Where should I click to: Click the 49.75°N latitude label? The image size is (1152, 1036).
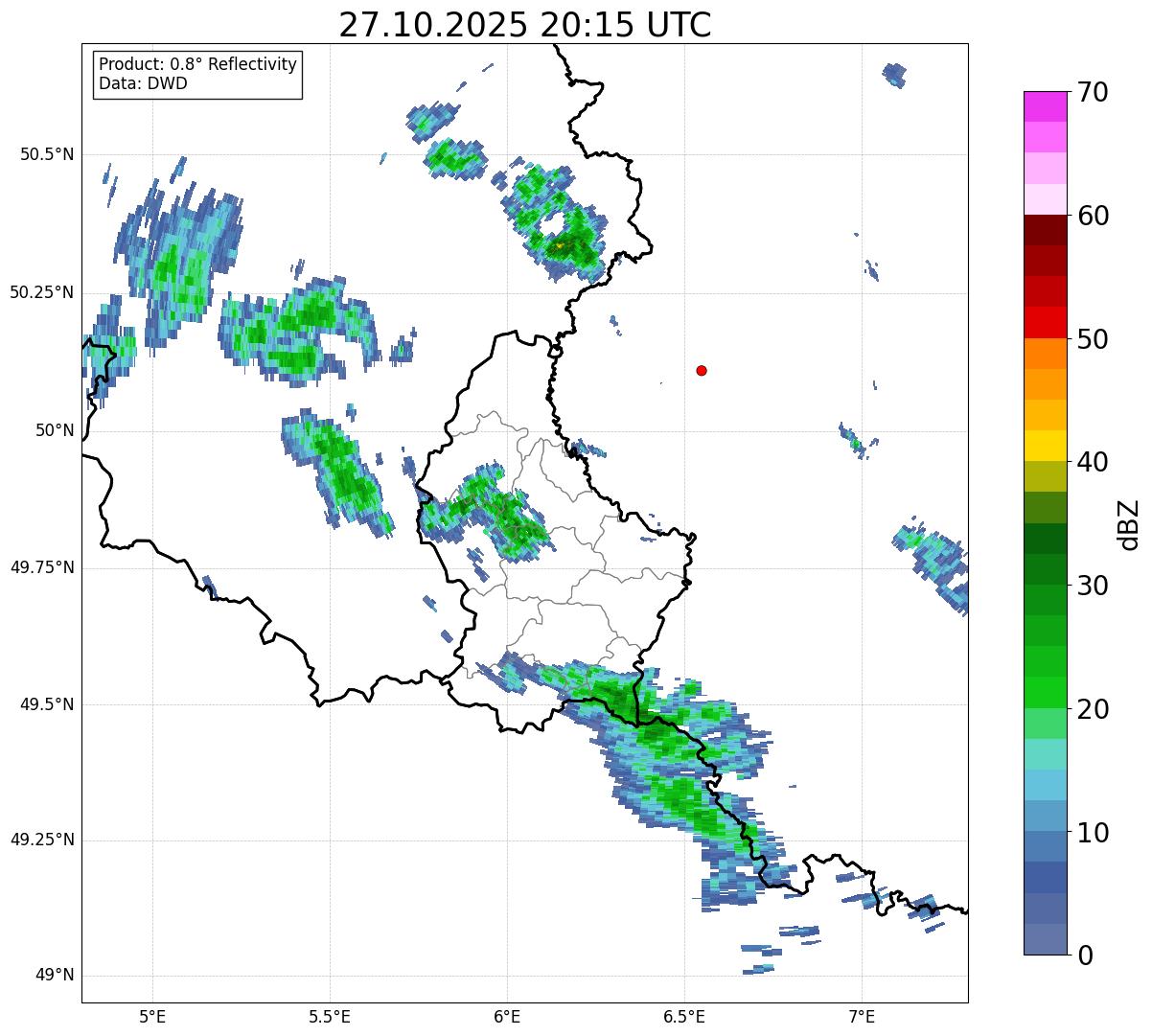pos(42,567)
